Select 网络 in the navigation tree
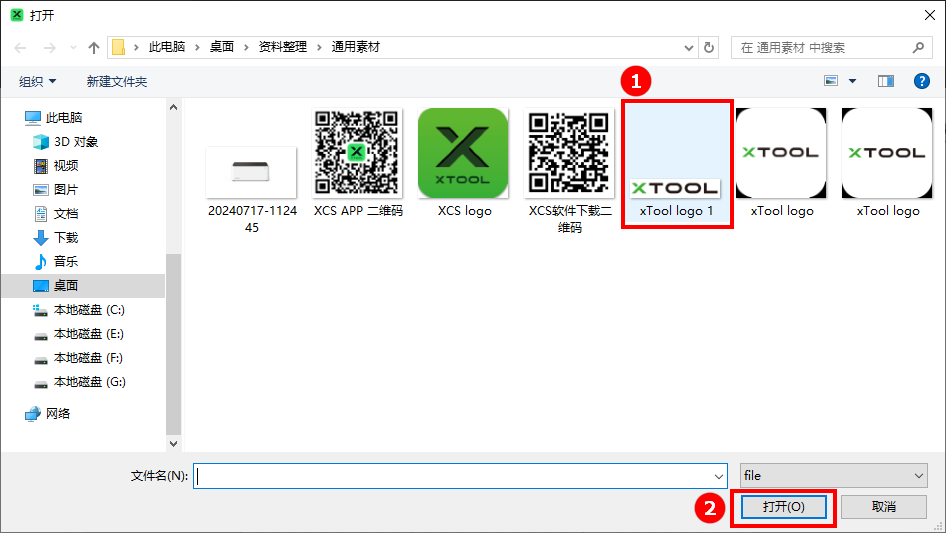Screen dimensions: 946x533 pos(48,413)
